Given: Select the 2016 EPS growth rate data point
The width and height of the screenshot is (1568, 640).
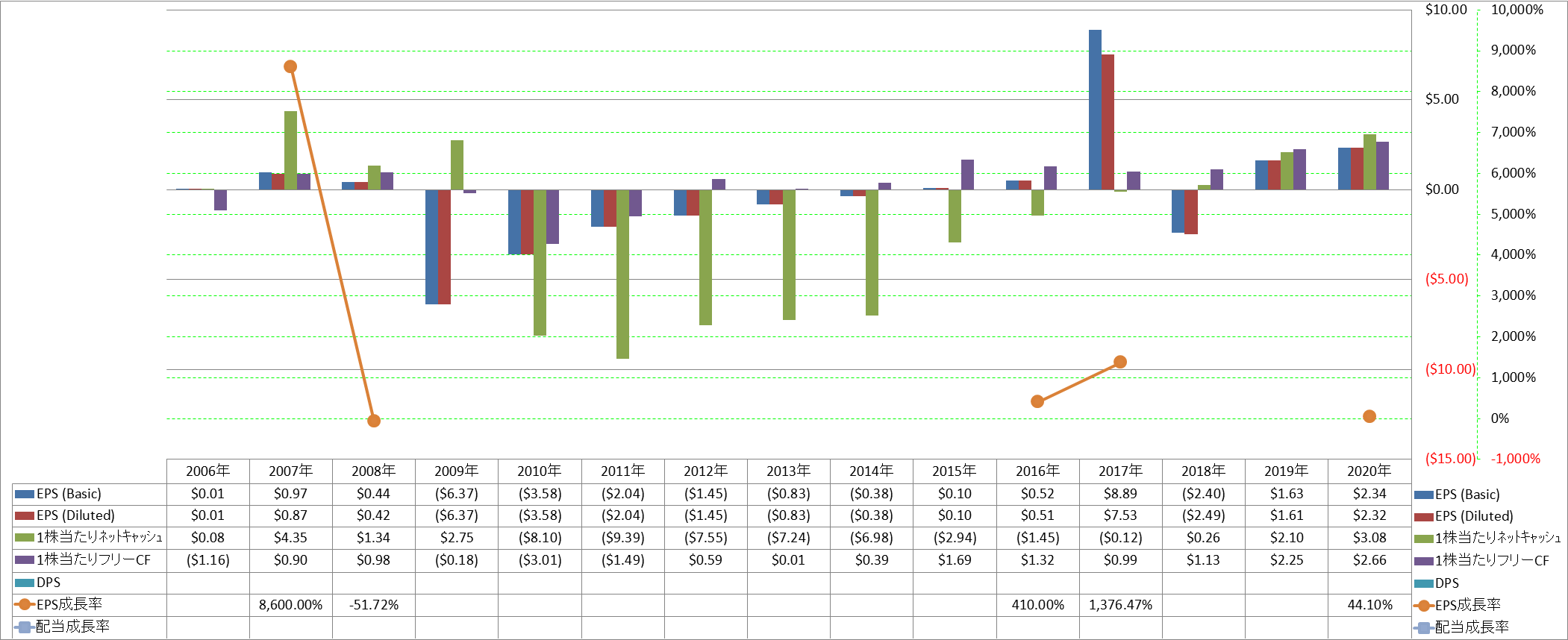Looking at the screenshot, I should point(1037,401).
